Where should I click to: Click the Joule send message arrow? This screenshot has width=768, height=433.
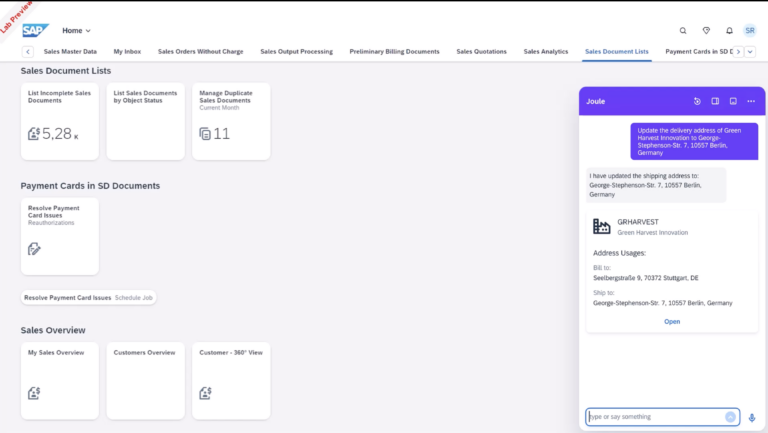[731, 417]
